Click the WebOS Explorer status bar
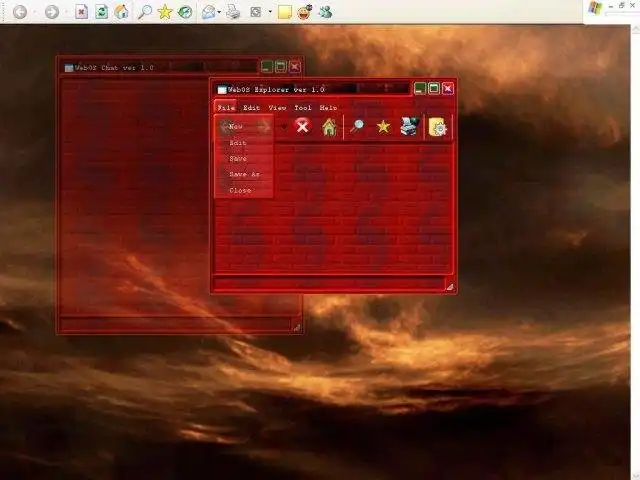The image size is (640, 480). (329, 283)
